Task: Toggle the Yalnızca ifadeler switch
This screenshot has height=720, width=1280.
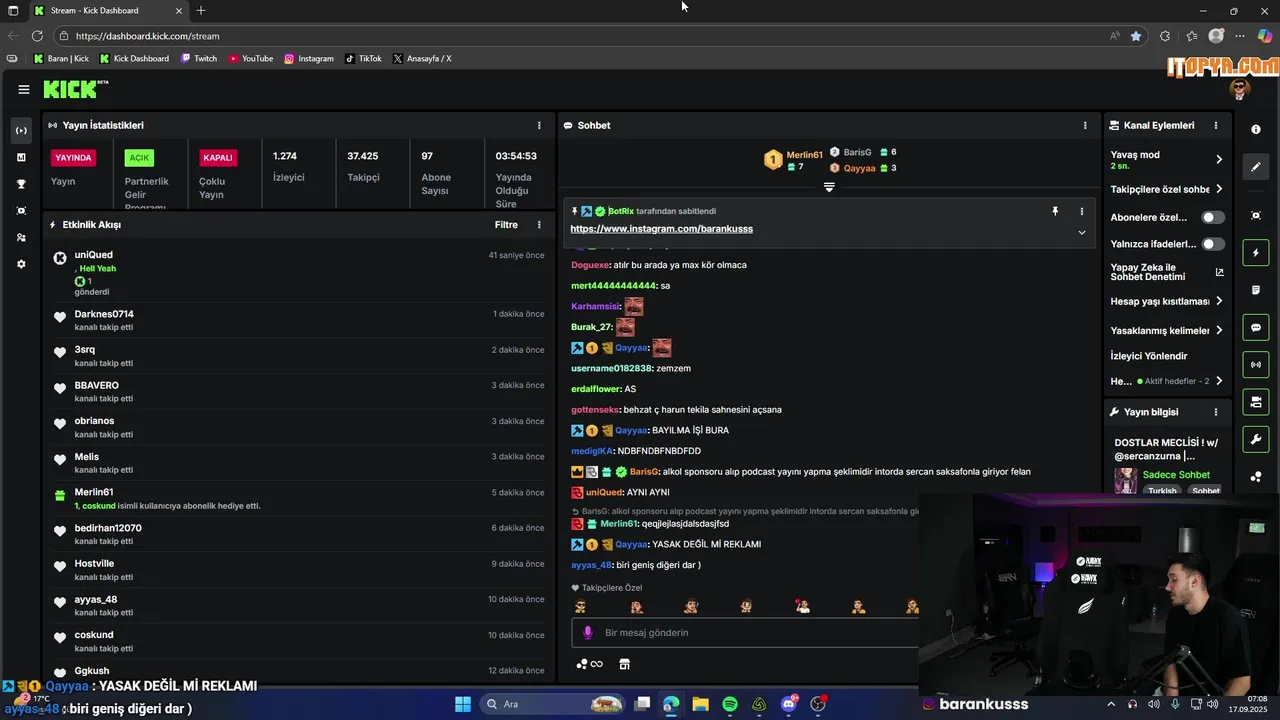Action: tap(1213, 244)
